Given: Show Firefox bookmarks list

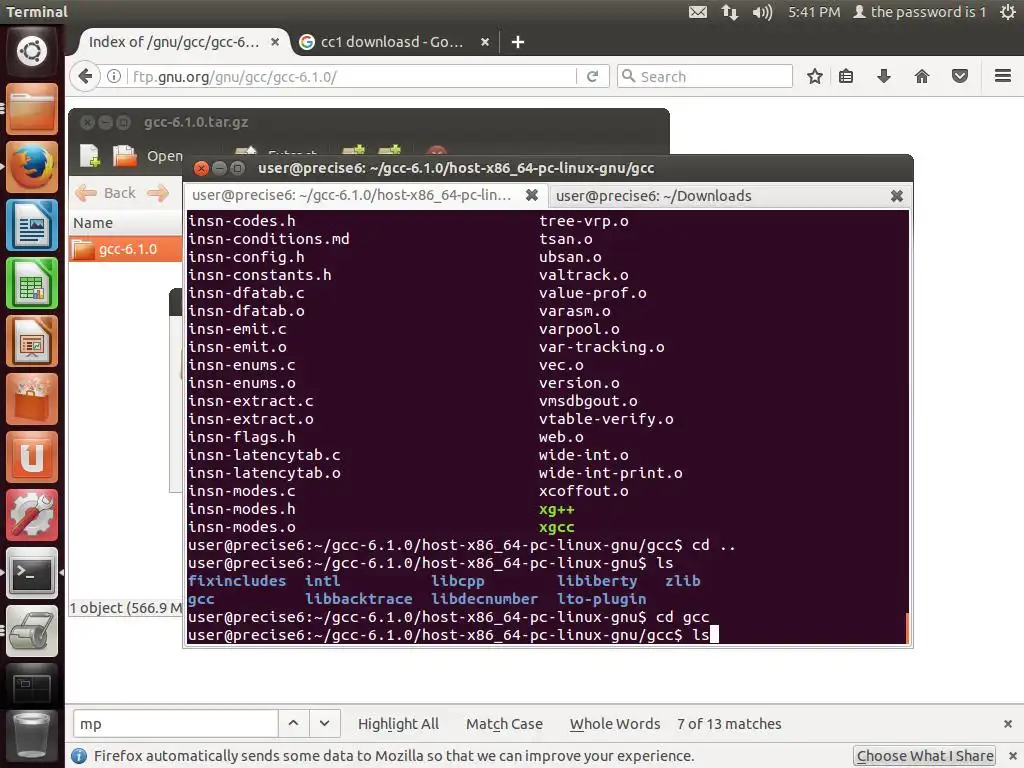Looking at the screenshot, I should 846,76.
